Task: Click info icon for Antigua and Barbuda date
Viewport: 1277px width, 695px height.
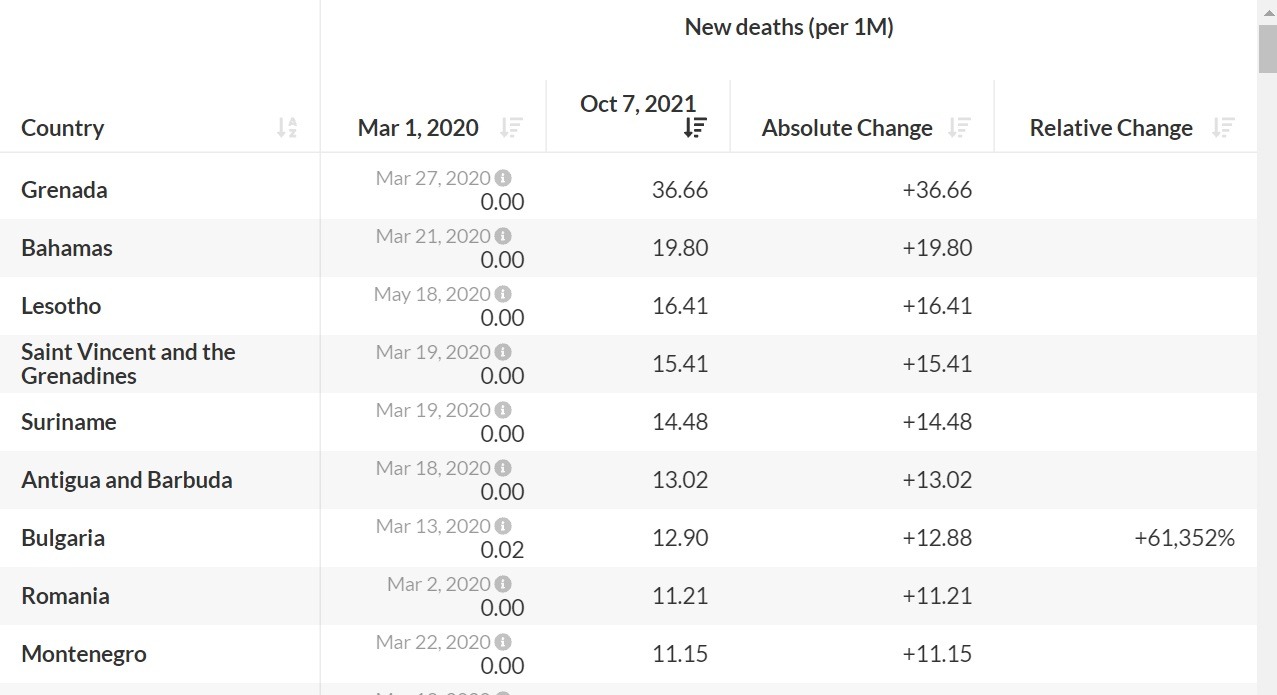Action: point(503,468)
